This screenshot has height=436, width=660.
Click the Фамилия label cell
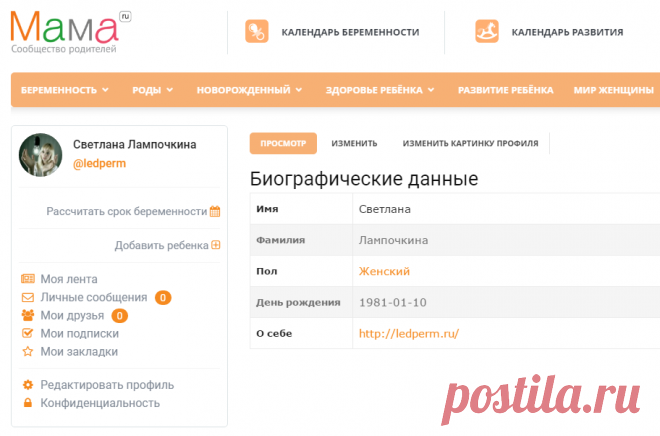coord(301,240)
